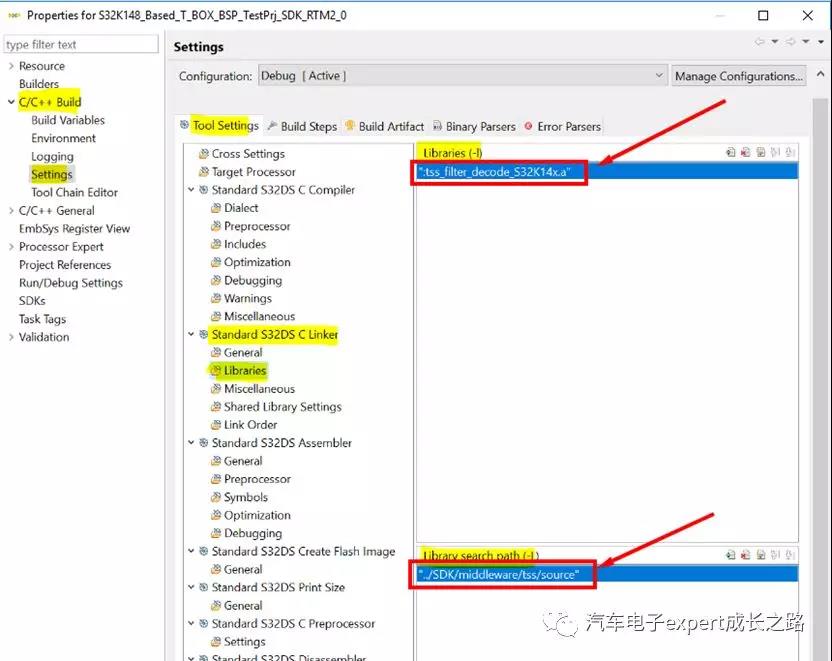The height and width of the screenshot is (661, 832).
Task: Select Link Order under C Linker
Action: pyautogui.click(x=250, y=425)
